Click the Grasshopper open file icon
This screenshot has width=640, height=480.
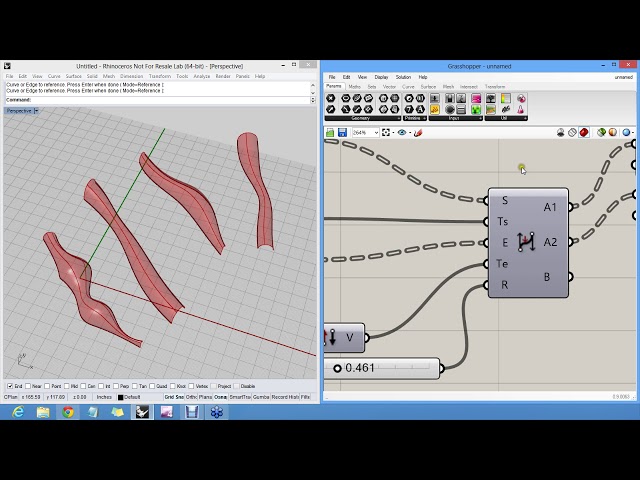tap(330, 133)
